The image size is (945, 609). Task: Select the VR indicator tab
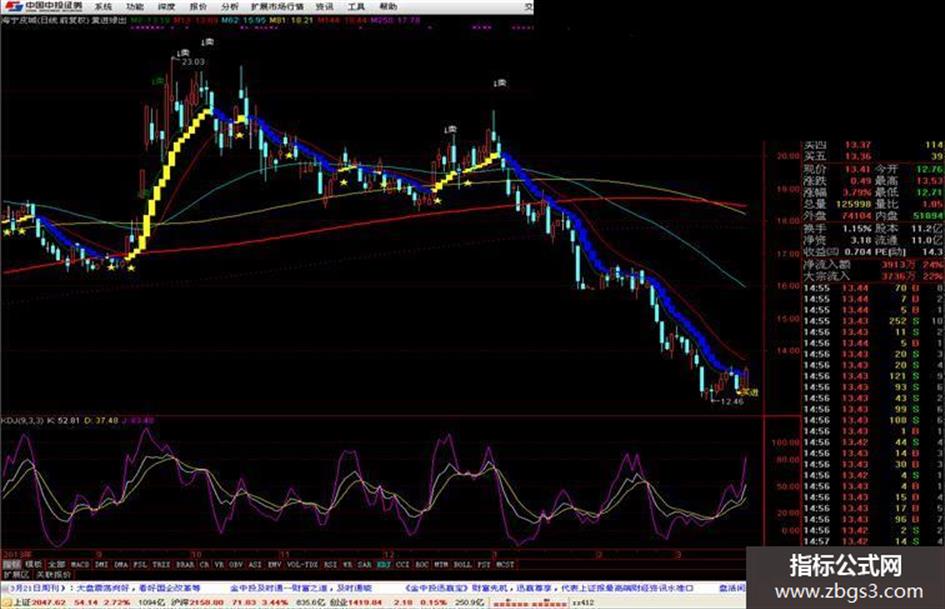pyautogui.click(x=219, y=564)
